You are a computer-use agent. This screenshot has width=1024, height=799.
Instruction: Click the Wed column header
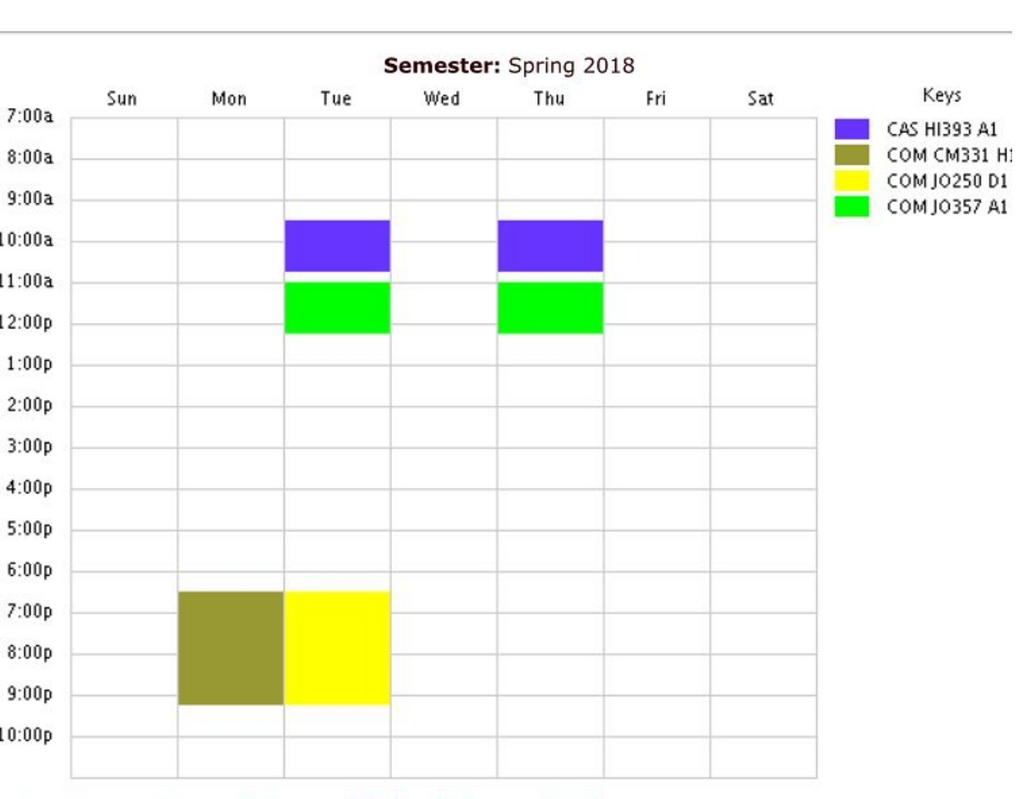point(442,98)
